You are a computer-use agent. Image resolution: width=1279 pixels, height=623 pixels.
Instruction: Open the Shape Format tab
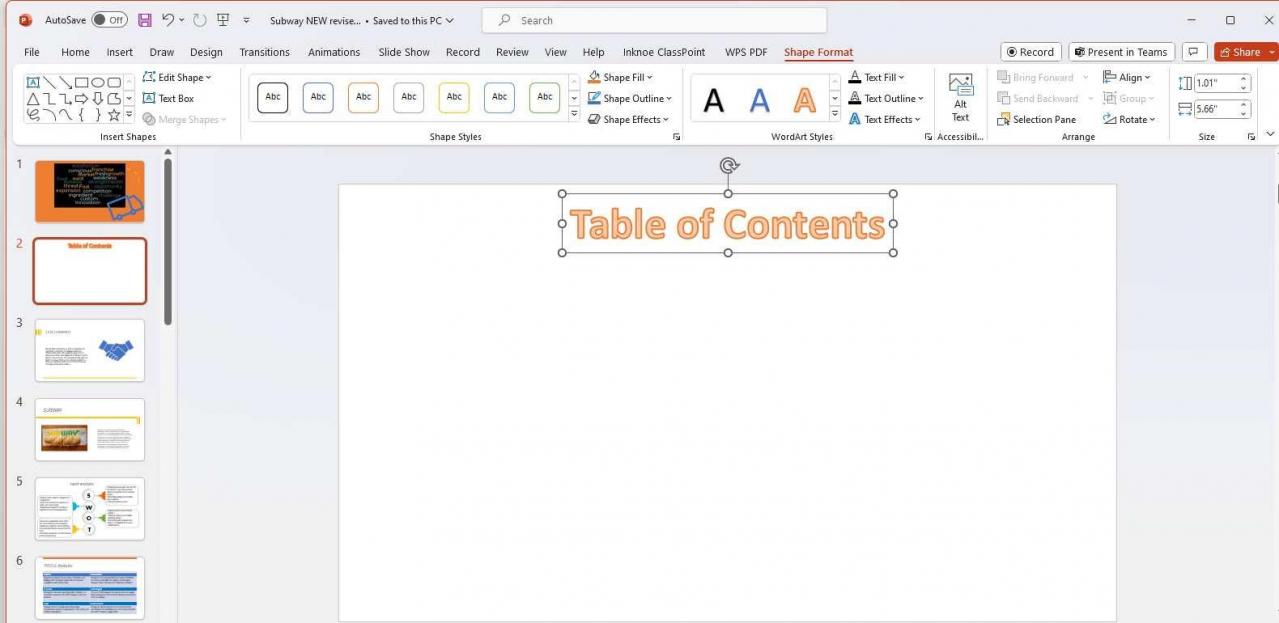[818, 52]
